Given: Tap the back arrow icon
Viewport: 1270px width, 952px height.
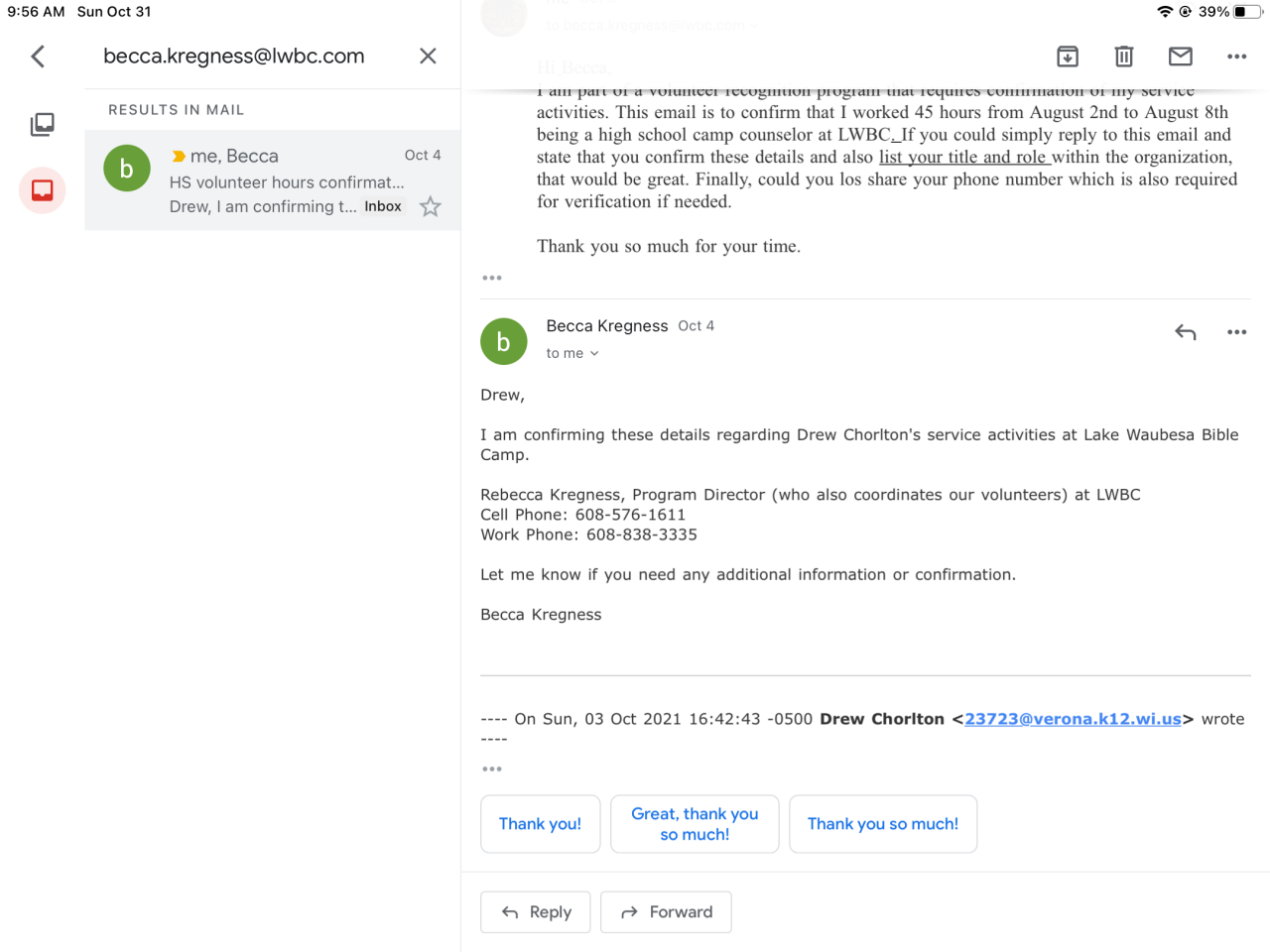Looking at the screenshot, I should pos(39,57).
